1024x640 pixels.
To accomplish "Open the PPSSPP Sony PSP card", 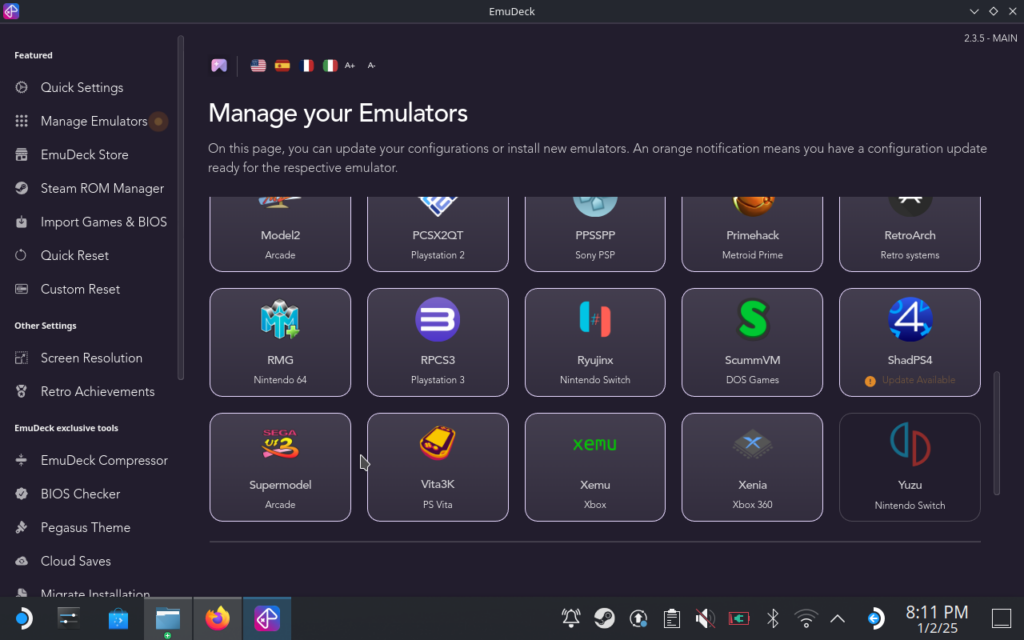I will click(595, 234).
